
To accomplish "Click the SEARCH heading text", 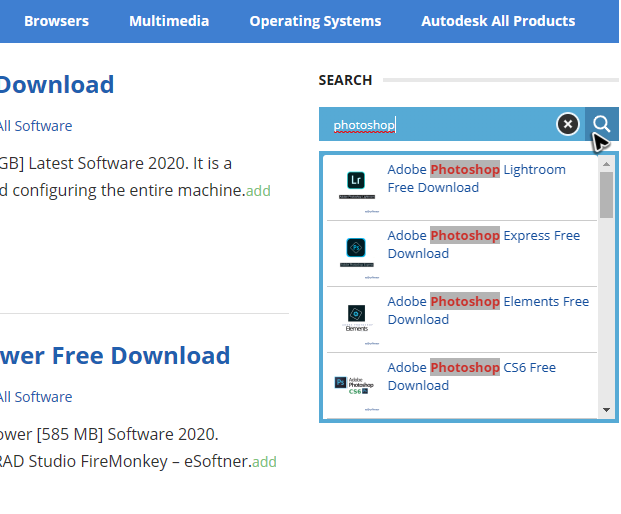I will click(345, 80).
